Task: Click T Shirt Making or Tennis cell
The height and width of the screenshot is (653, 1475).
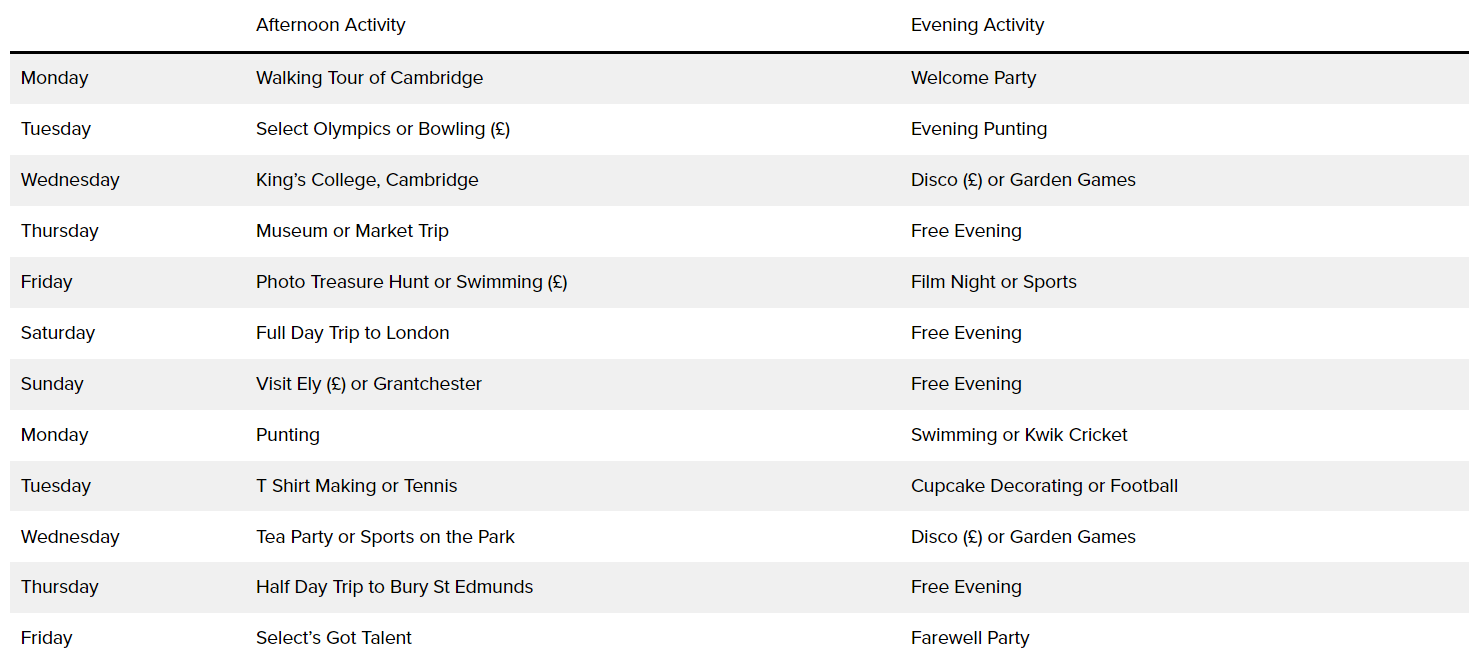Action: tap(356, 486)
